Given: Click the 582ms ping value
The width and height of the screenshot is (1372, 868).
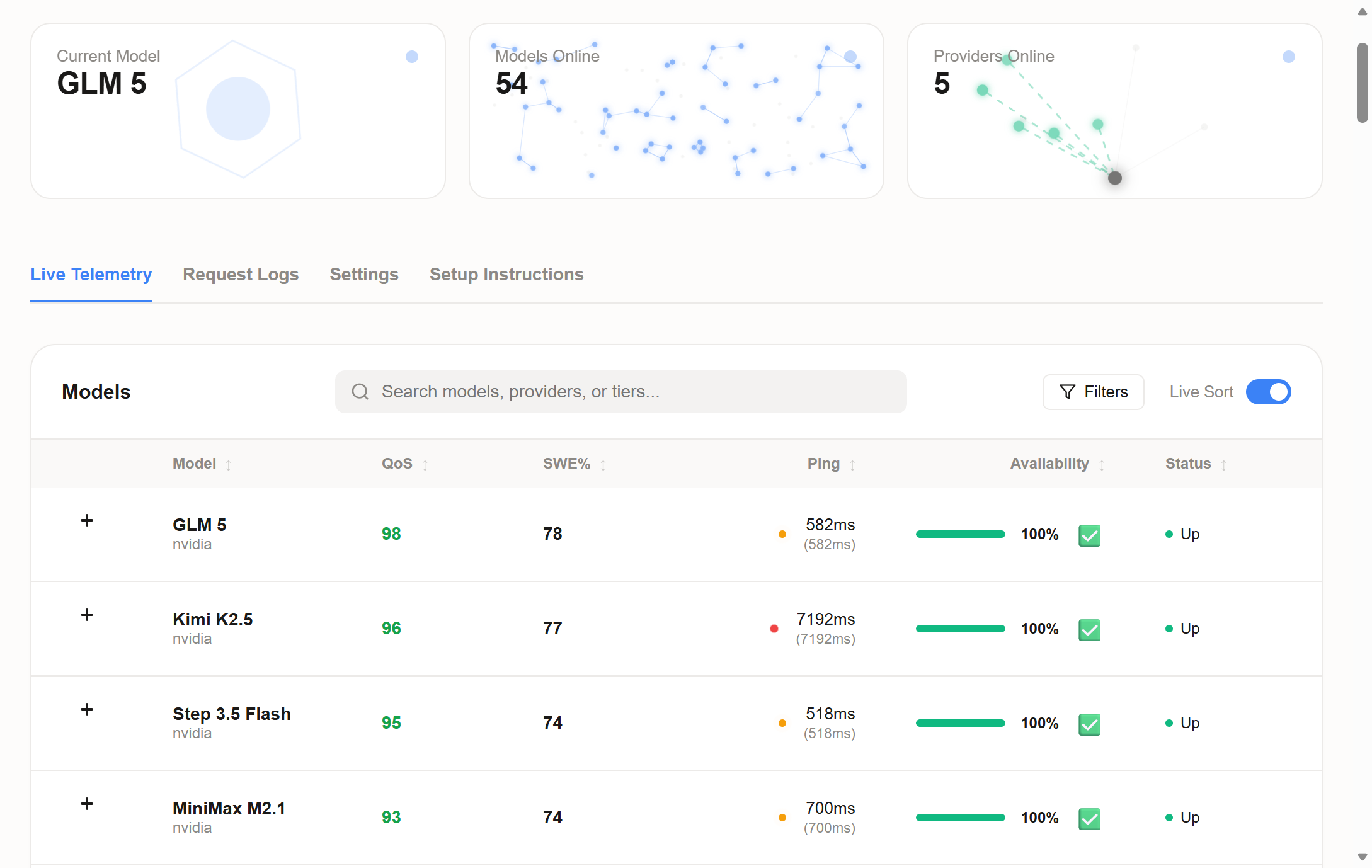Looking at the screenshot, I should pos(830,525).
